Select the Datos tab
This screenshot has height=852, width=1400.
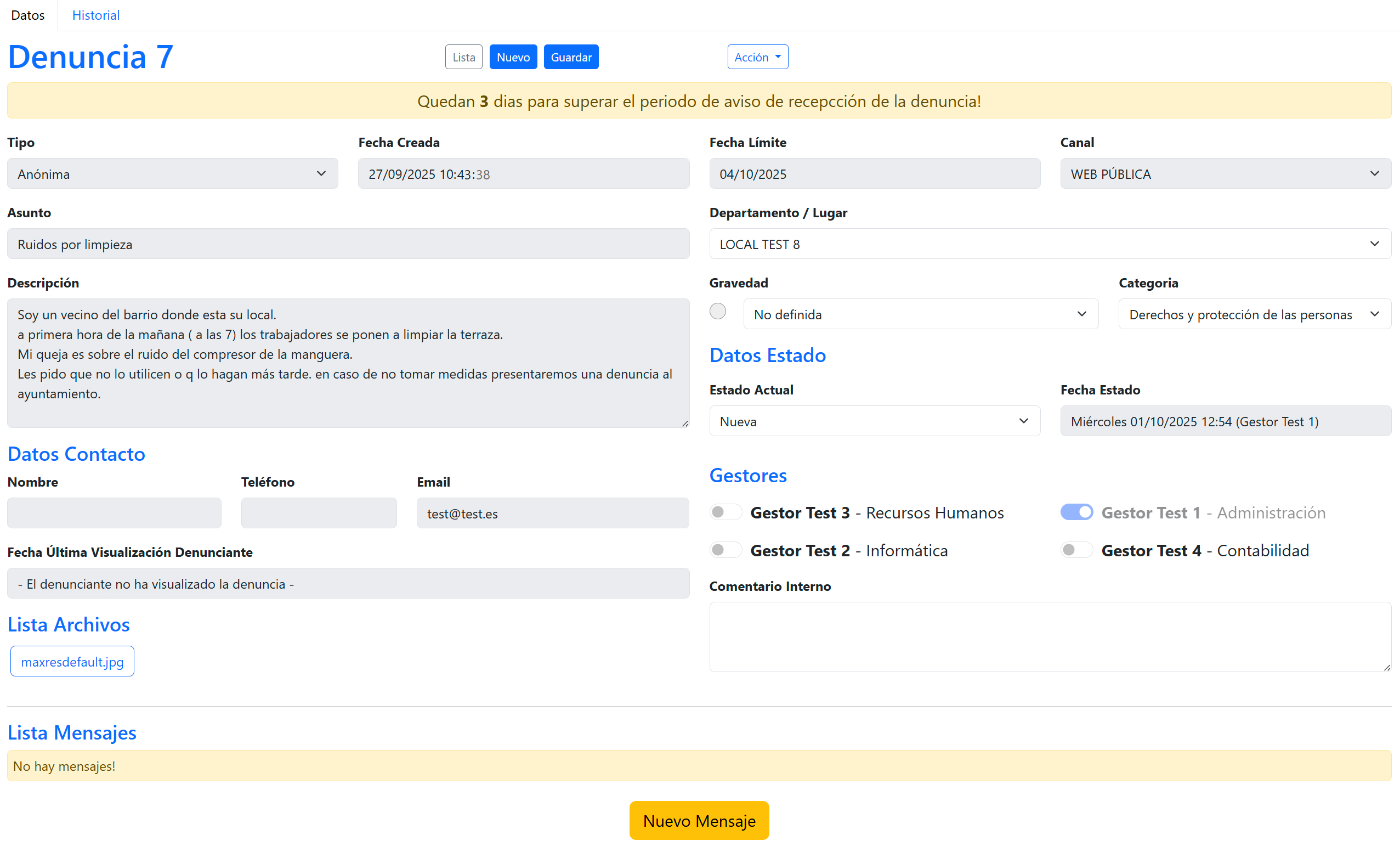pos(28,15)
